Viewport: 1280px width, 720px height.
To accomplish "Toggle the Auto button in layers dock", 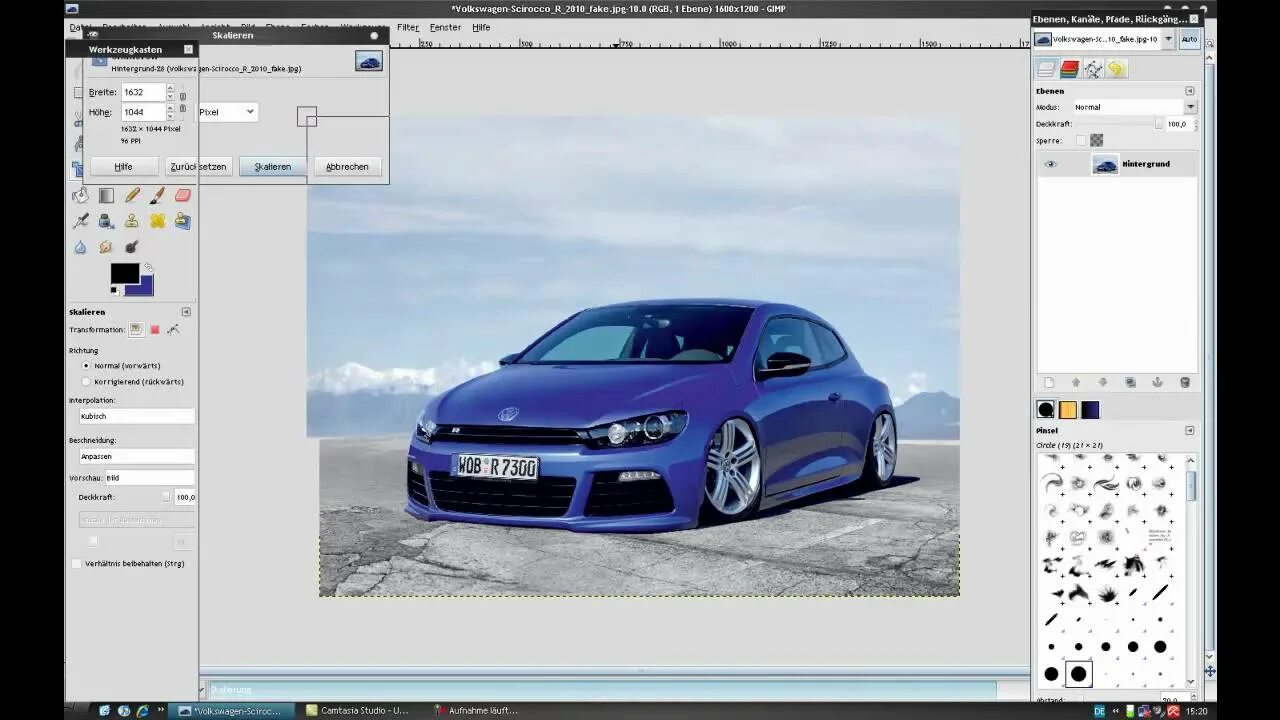I will click(x=1189, y=39).
